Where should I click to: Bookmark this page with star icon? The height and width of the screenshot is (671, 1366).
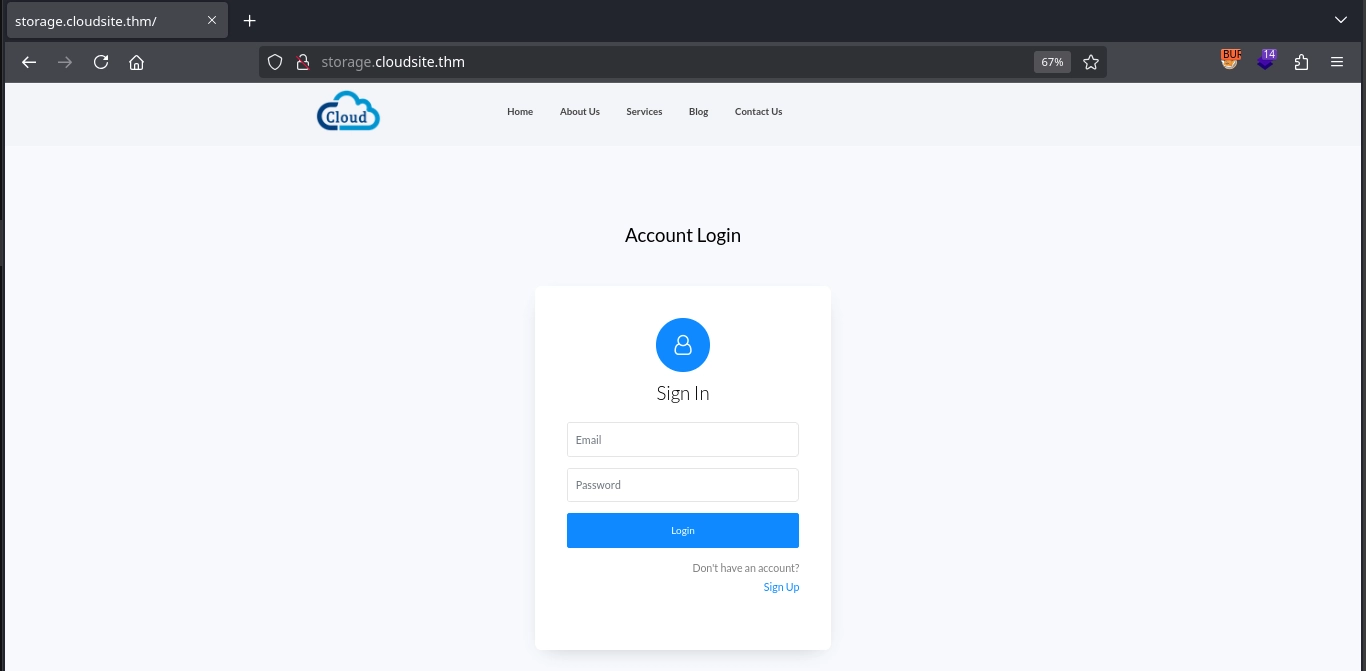(1091, 62)
